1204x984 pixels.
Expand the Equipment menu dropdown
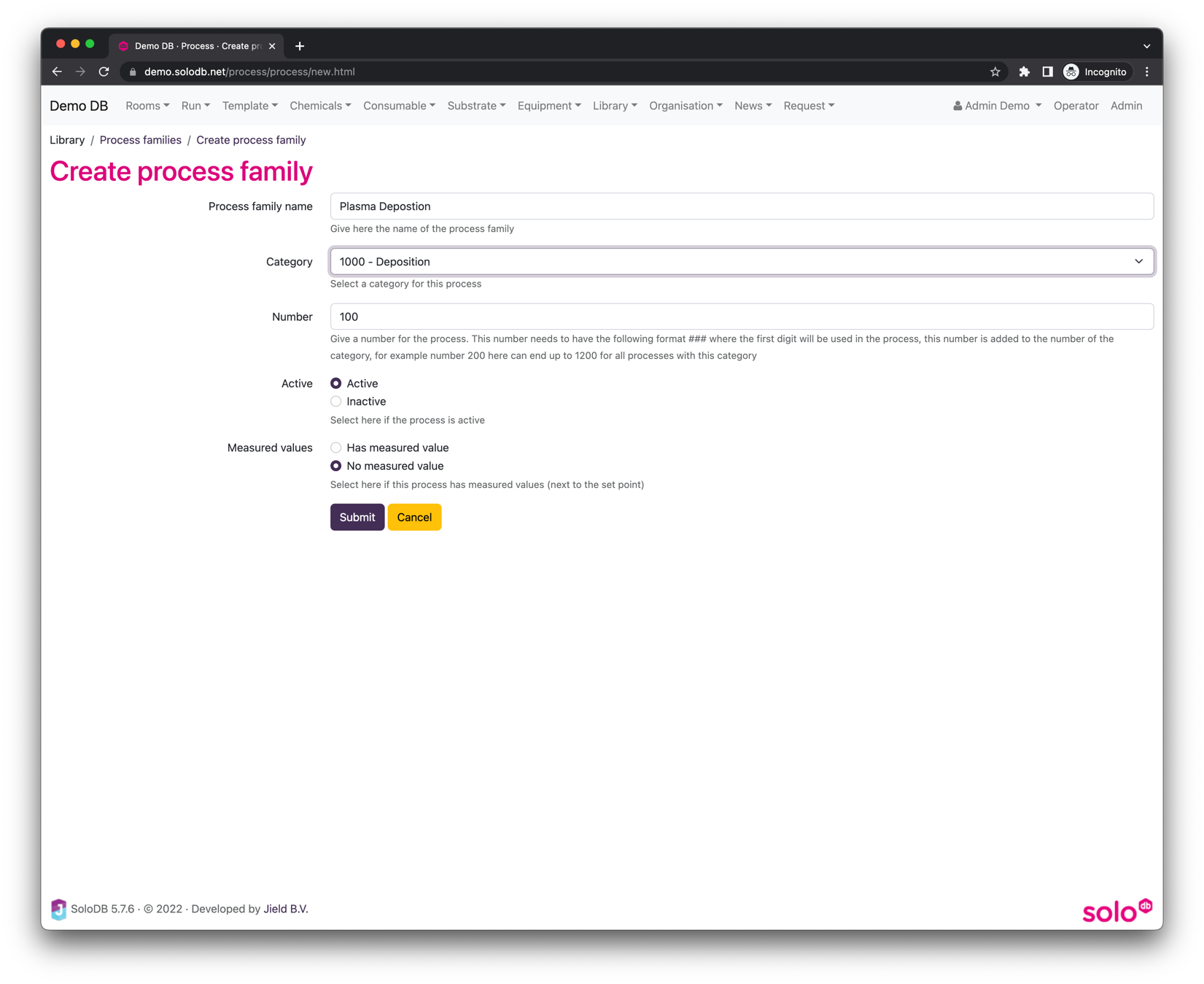(548, 106)
